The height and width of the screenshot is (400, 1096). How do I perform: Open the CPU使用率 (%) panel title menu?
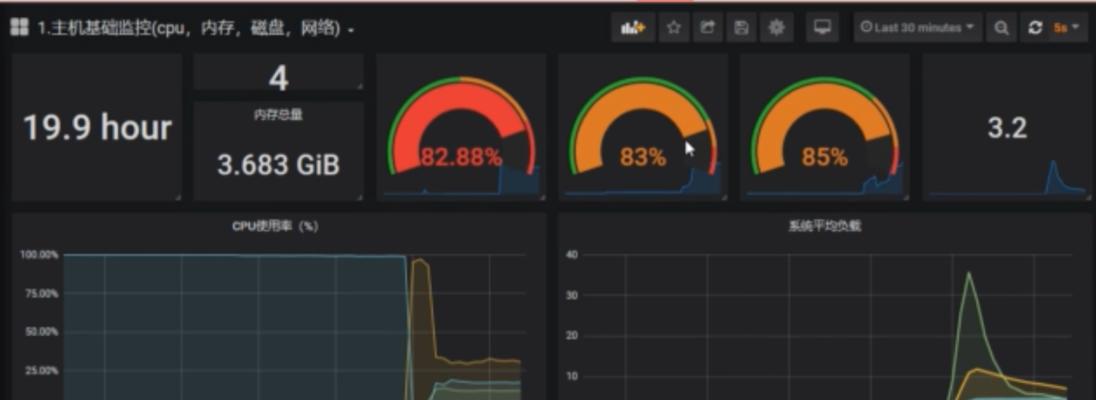pyautogui.click(x=275, y=226)
